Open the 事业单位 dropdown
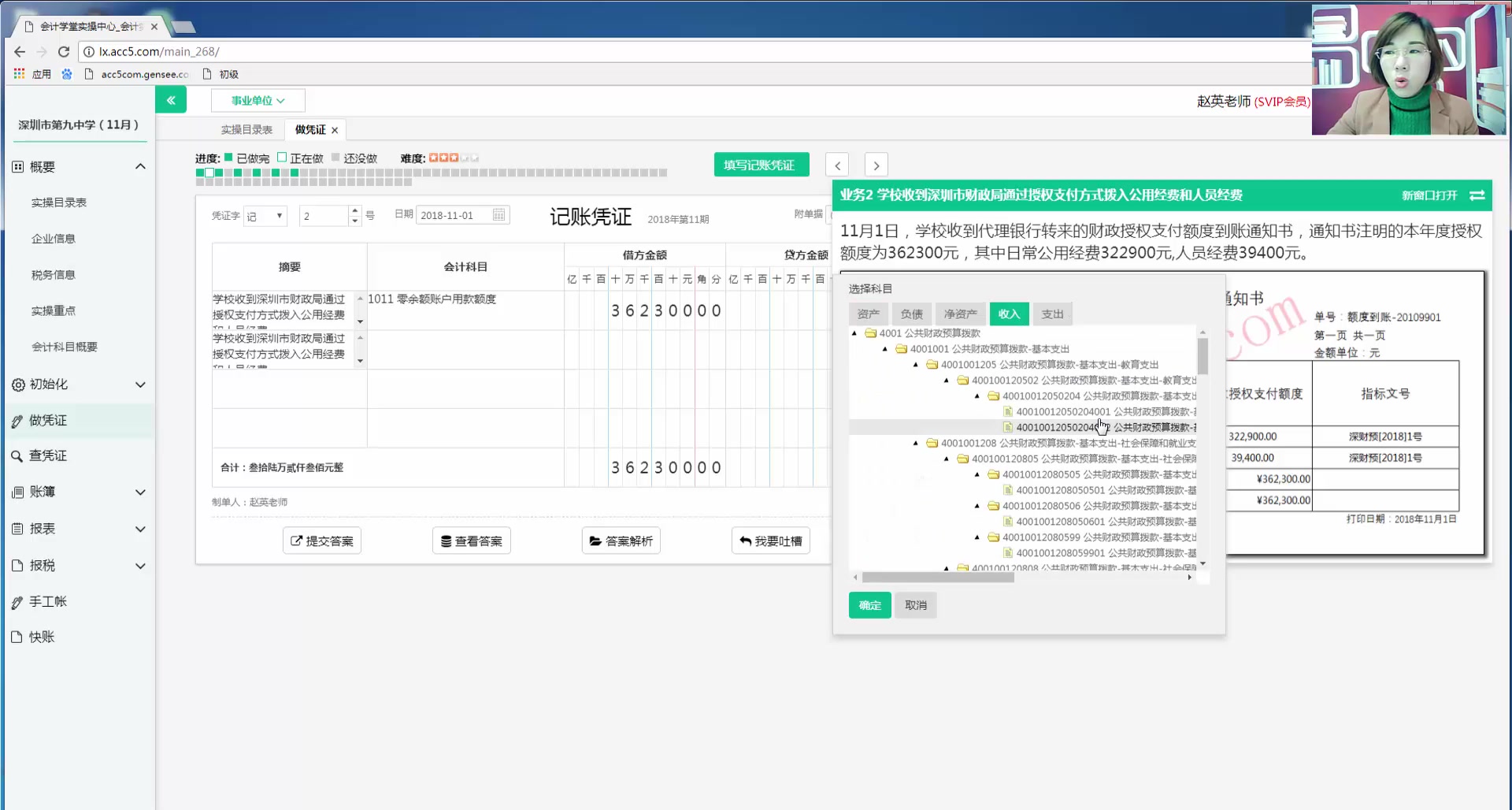Image resolution: width=1512 pixels, height=810 pixels. point(258,100)
